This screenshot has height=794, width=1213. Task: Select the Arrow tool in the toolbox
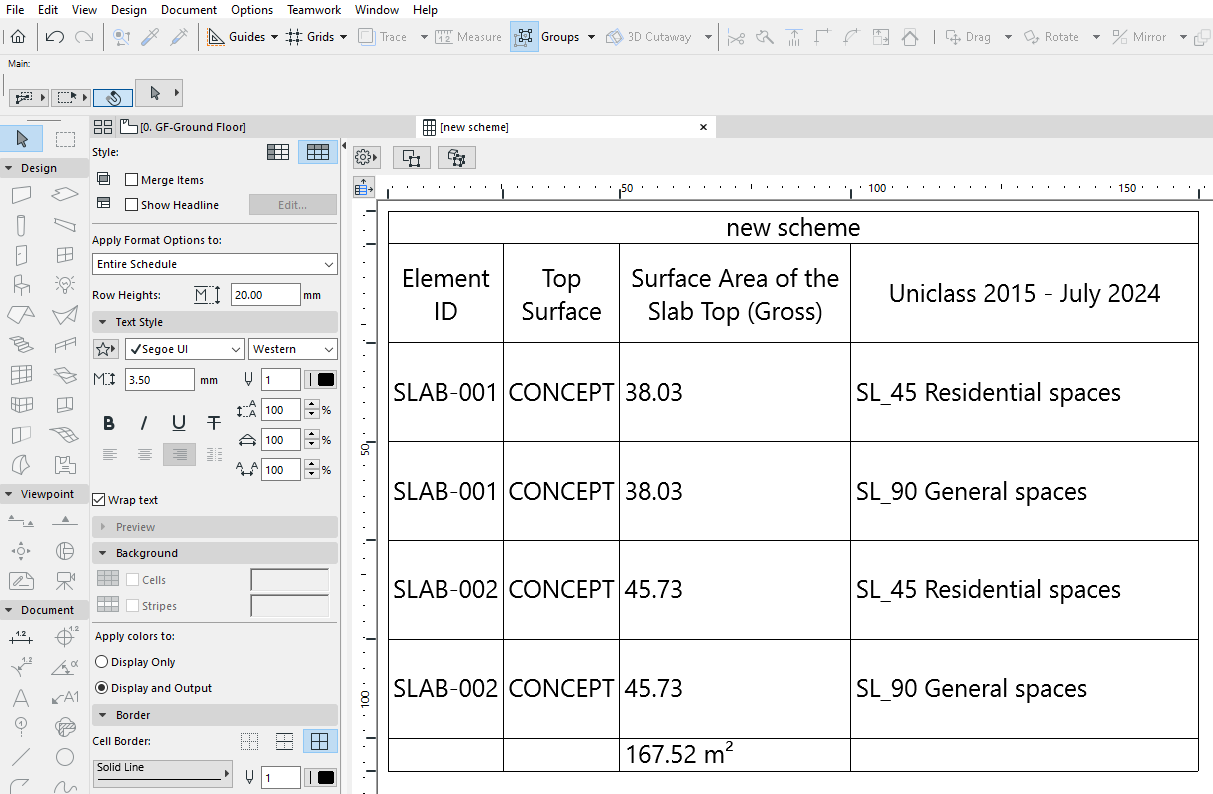(x=21, y=138)
